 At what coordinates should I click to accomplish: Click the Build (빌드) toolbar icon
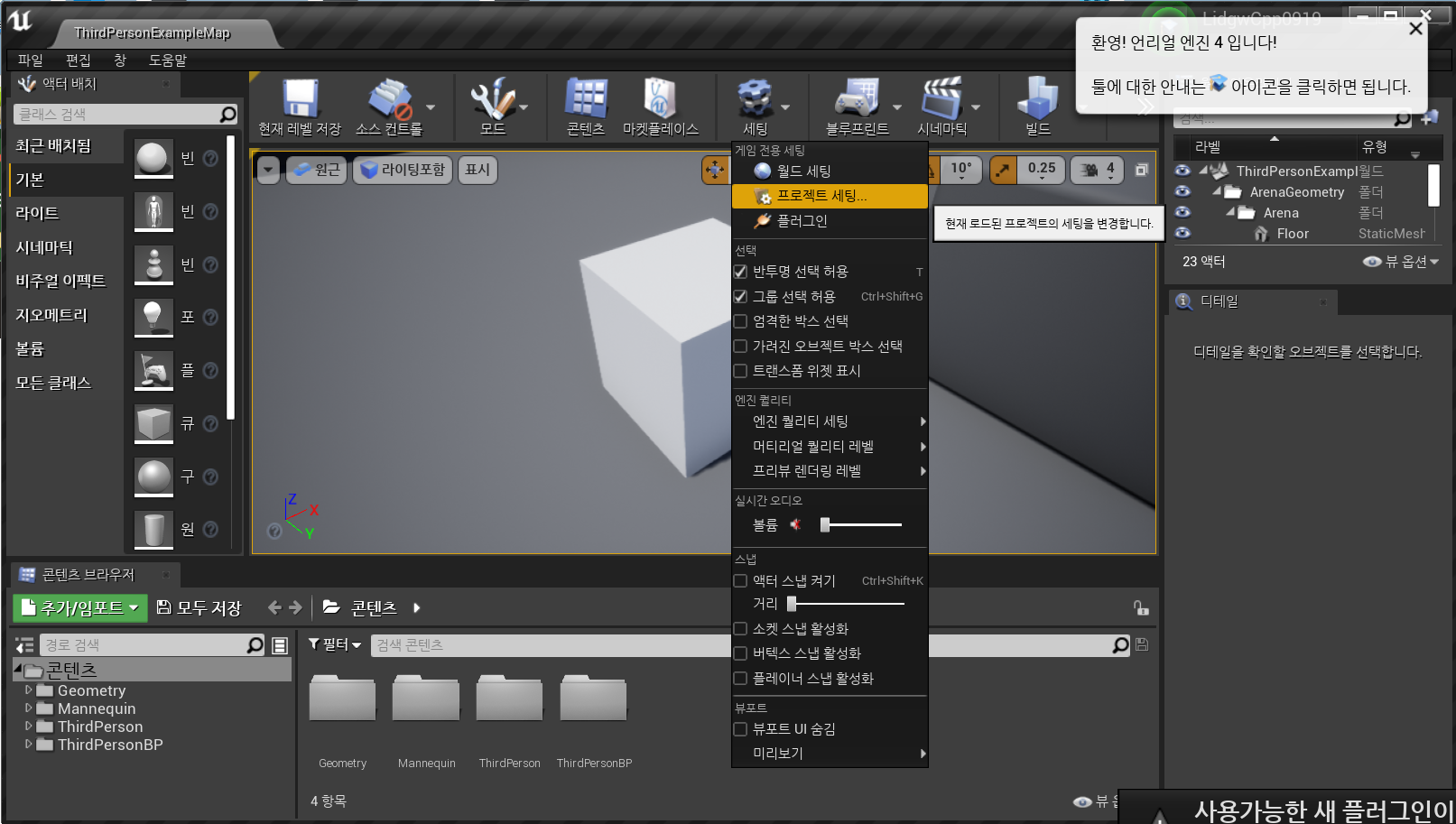coord(1037,97)
